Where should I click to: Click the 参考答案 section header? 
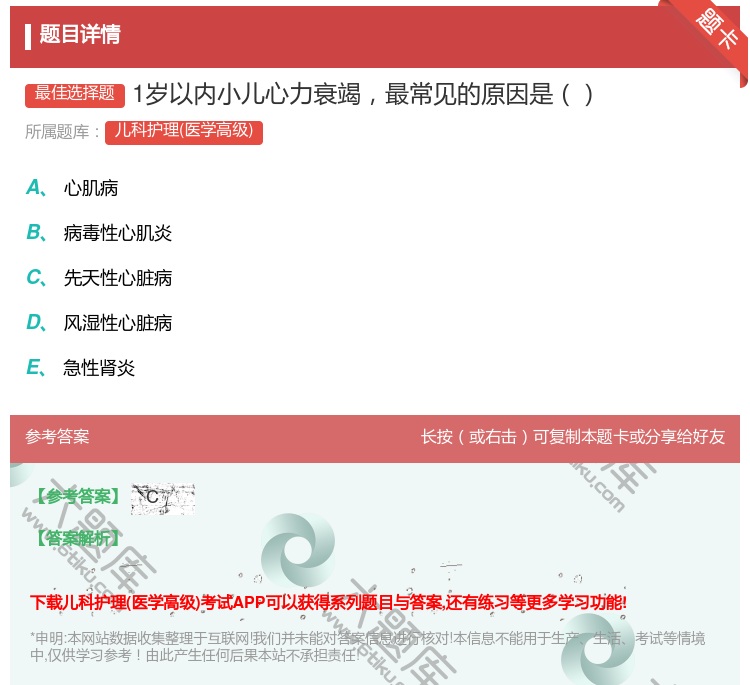(x=57, y=437)
